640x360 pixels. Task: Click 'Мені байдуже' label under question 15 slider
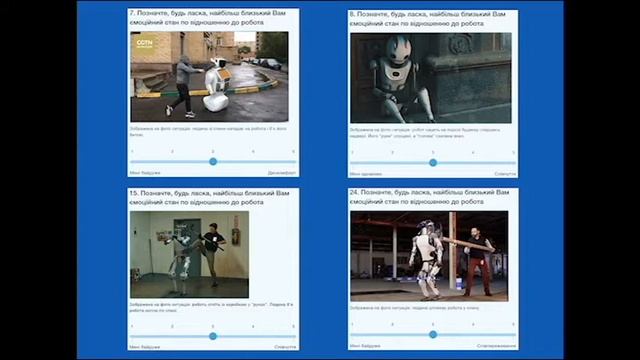[145, 347]
